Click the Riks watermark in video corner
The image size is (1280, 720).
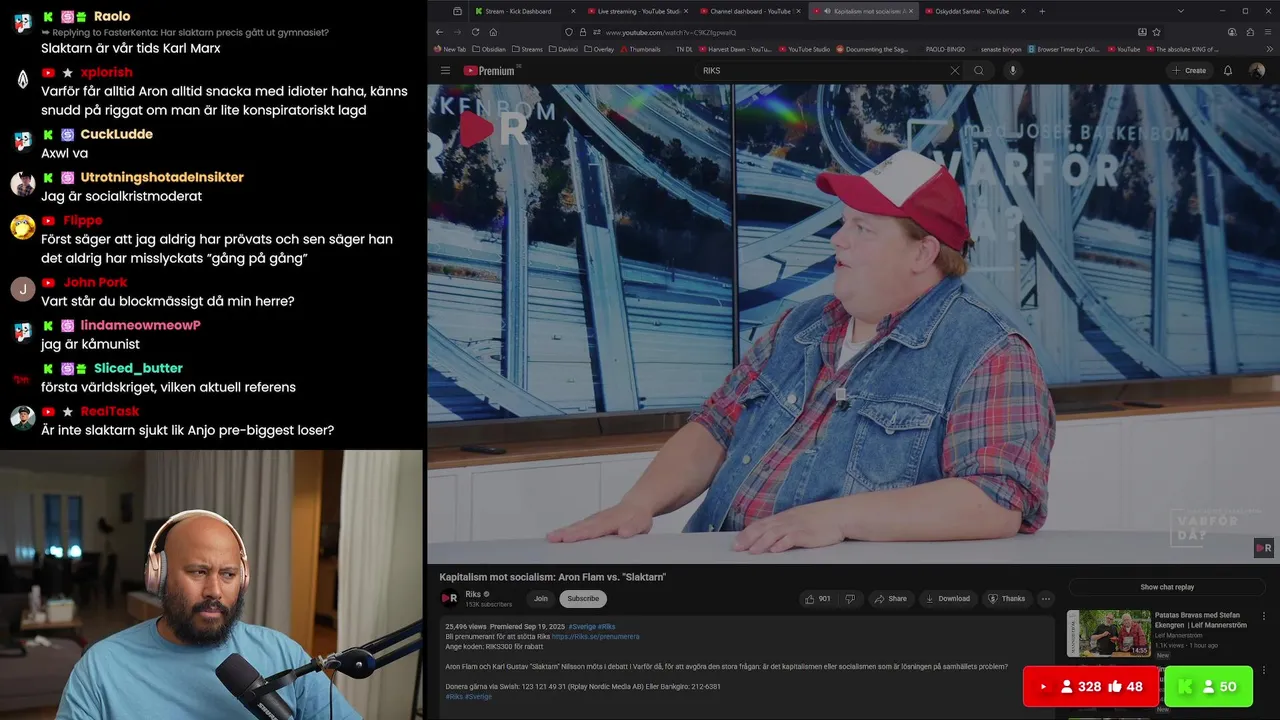[x=1264, y=548]
